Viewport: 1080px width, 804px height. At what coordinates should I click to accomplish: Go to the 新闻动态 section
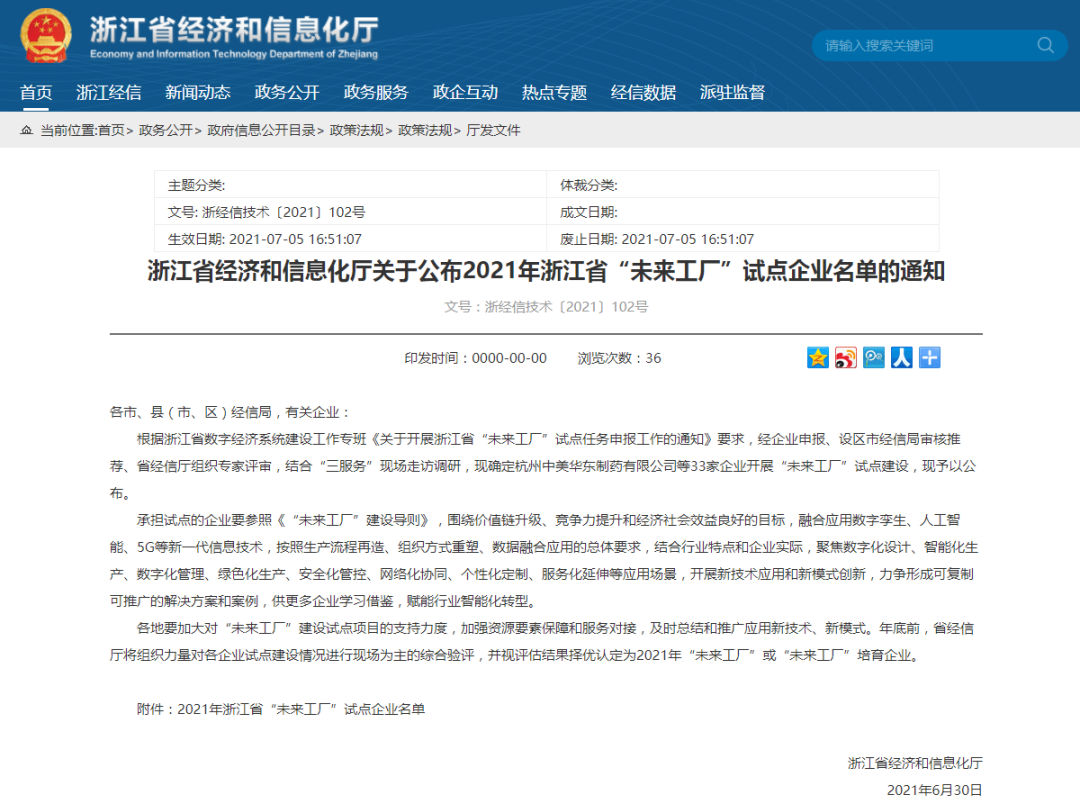198,92
